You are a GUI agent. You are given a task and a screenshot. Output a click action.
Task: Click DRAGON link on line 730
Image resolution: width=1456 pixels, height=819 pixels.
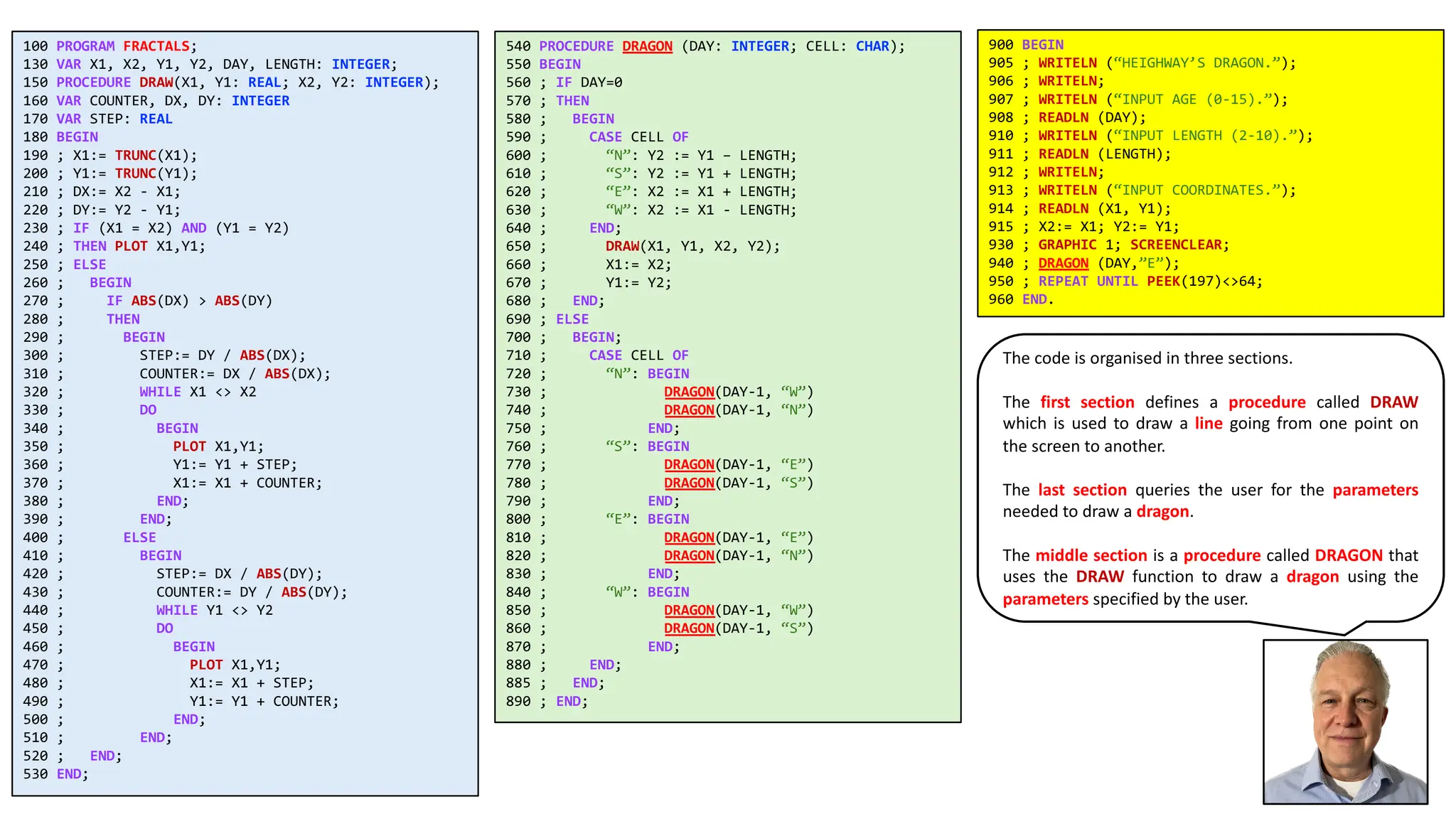pos(689,392)
